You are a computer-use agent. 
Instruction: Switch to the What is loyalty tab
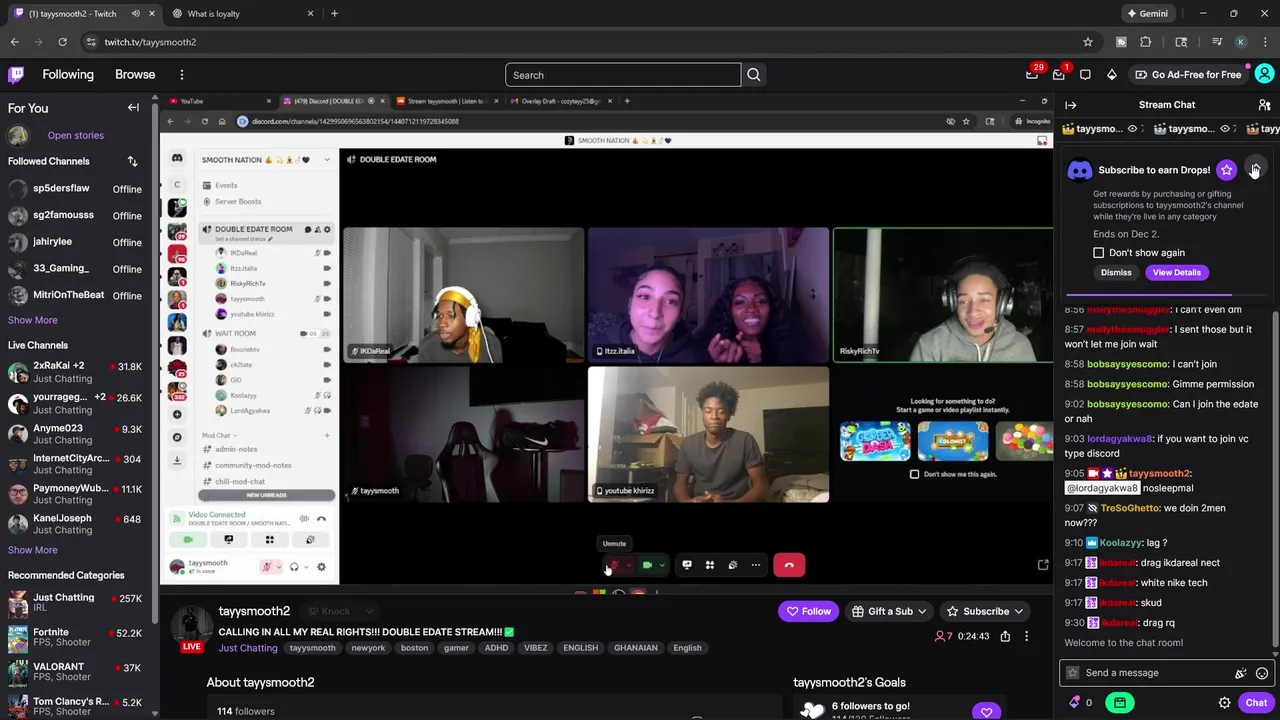click(x=243, y=14)
